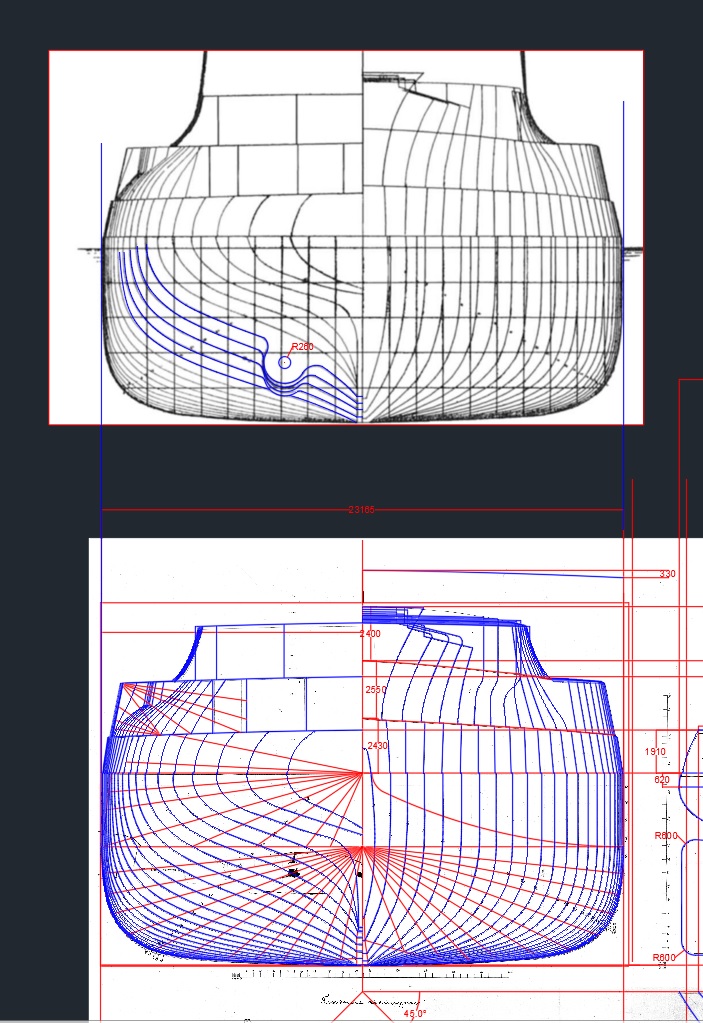Select the 1910 dimension text
This screenshot has width=703, height=1023.
tap(655, 752)
